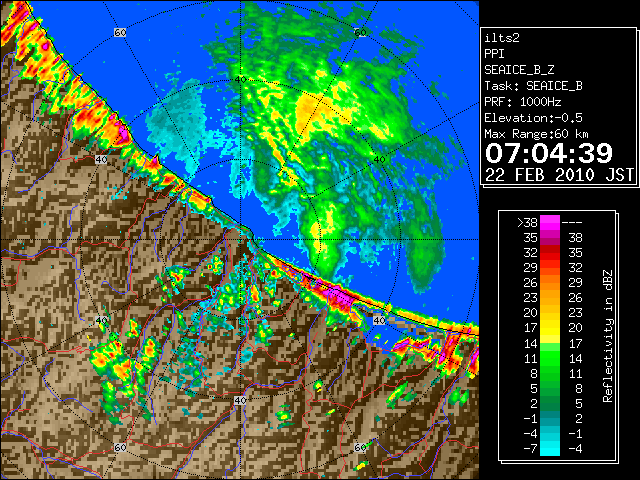640x480 pixels.
Task: Click the "-7" legend label
Action: coord(530,449)
